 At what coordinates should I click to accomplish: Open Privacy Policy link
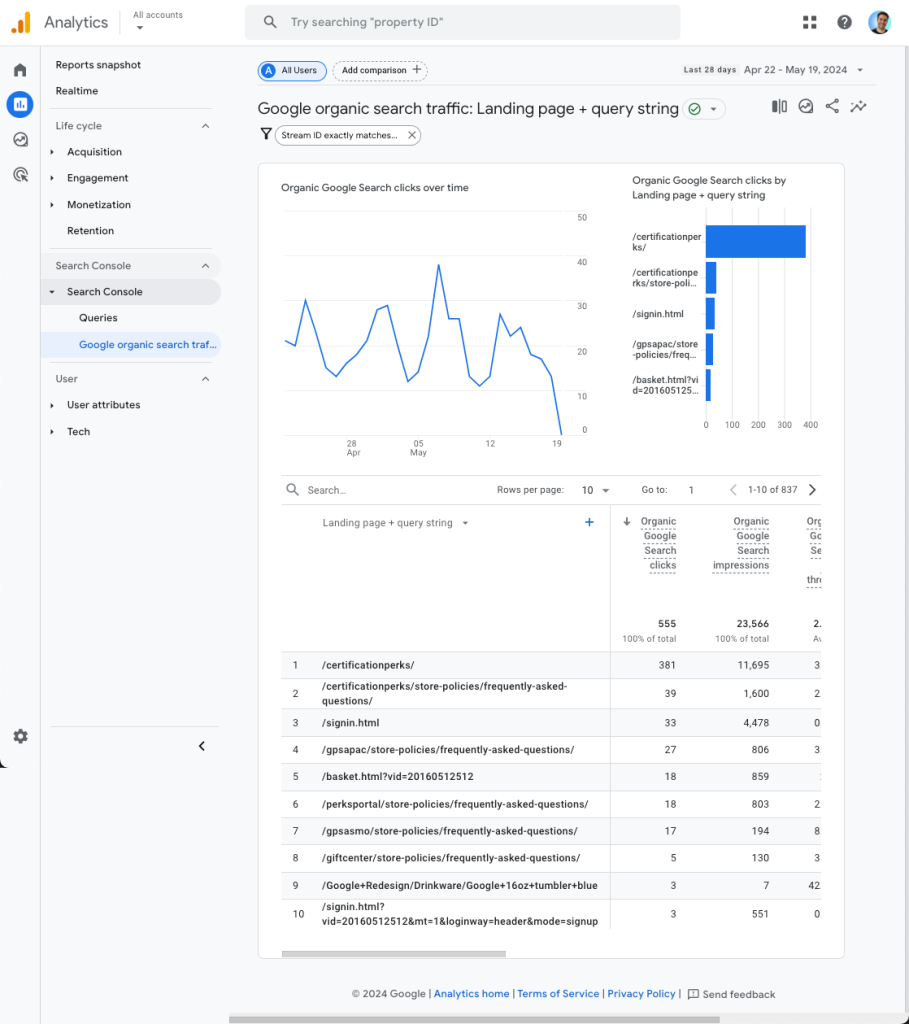point(641,993)
